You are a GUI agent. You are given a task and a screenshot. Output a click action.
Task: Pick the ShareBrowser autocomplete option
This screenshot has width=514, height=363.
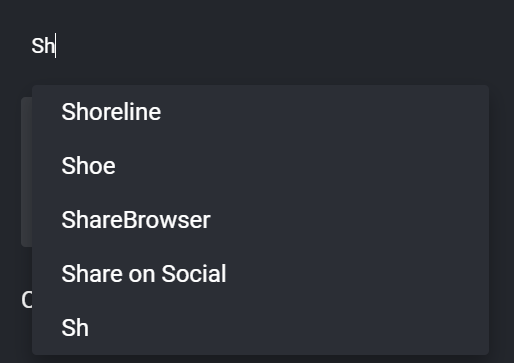click(260, 220)
